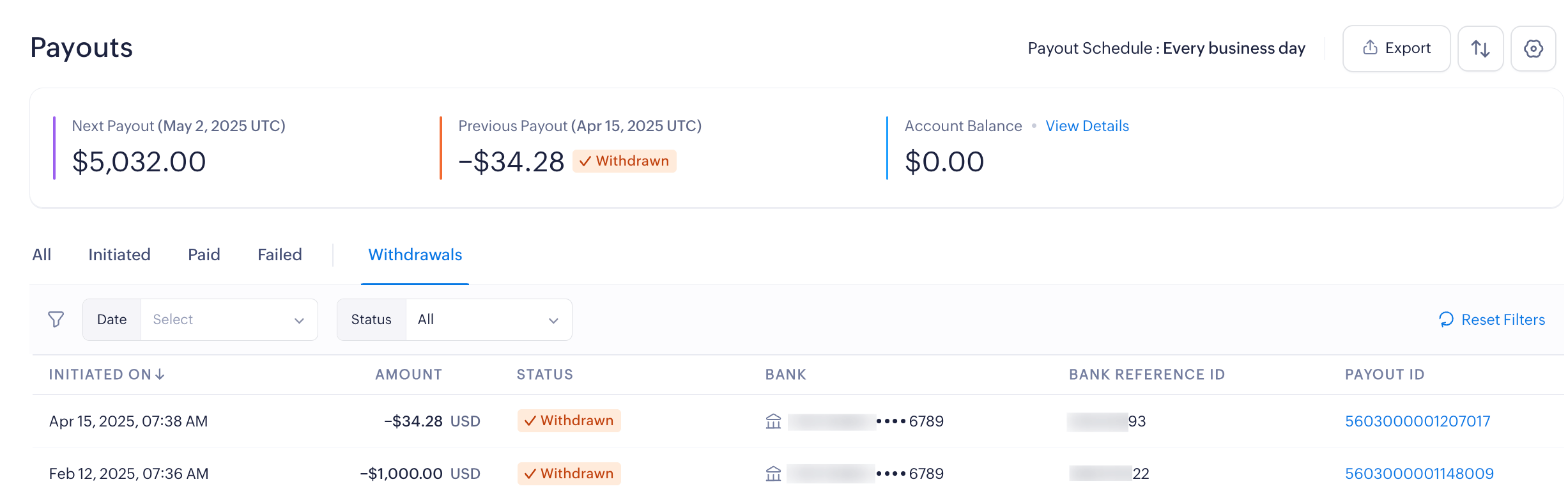Open payout ID 5603000001207017

(x=1417, y=421)
